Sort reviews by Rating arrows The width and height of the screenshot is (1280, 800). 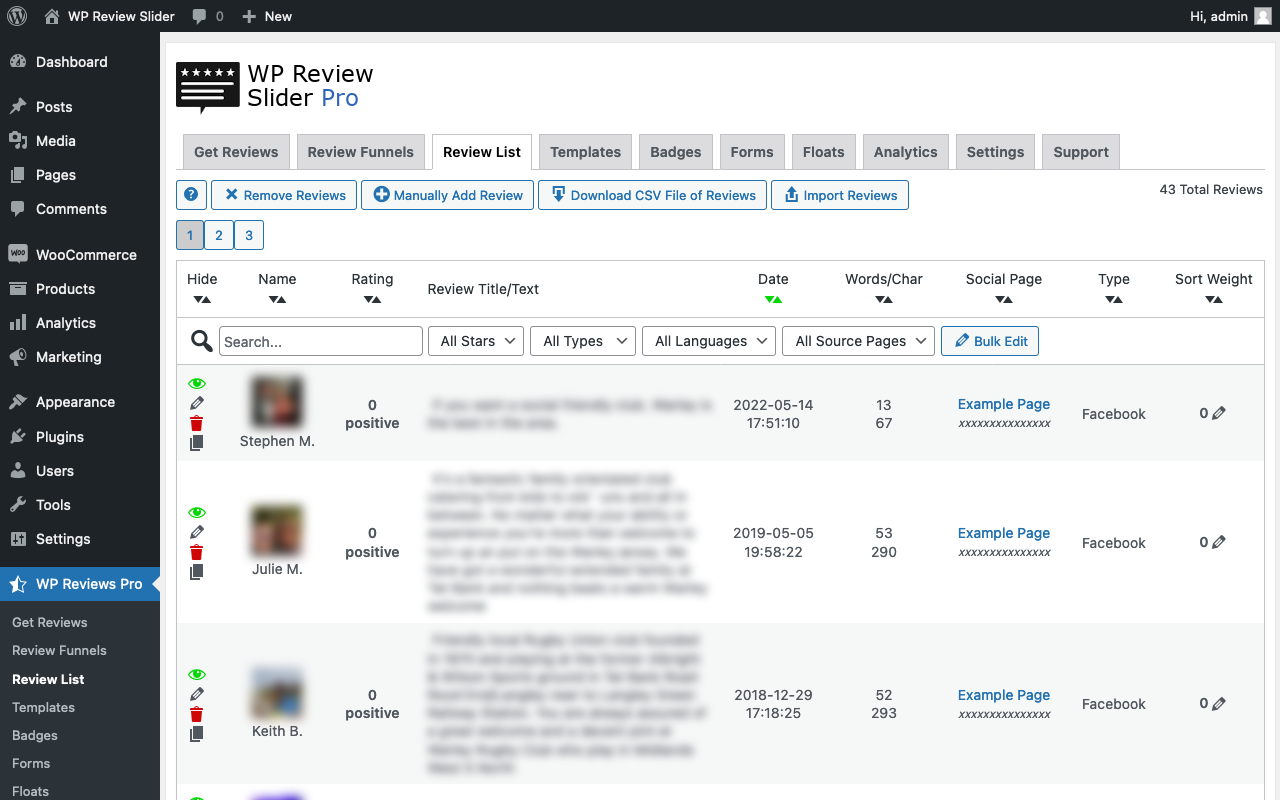pyautogui.click(x=372, y=299)
